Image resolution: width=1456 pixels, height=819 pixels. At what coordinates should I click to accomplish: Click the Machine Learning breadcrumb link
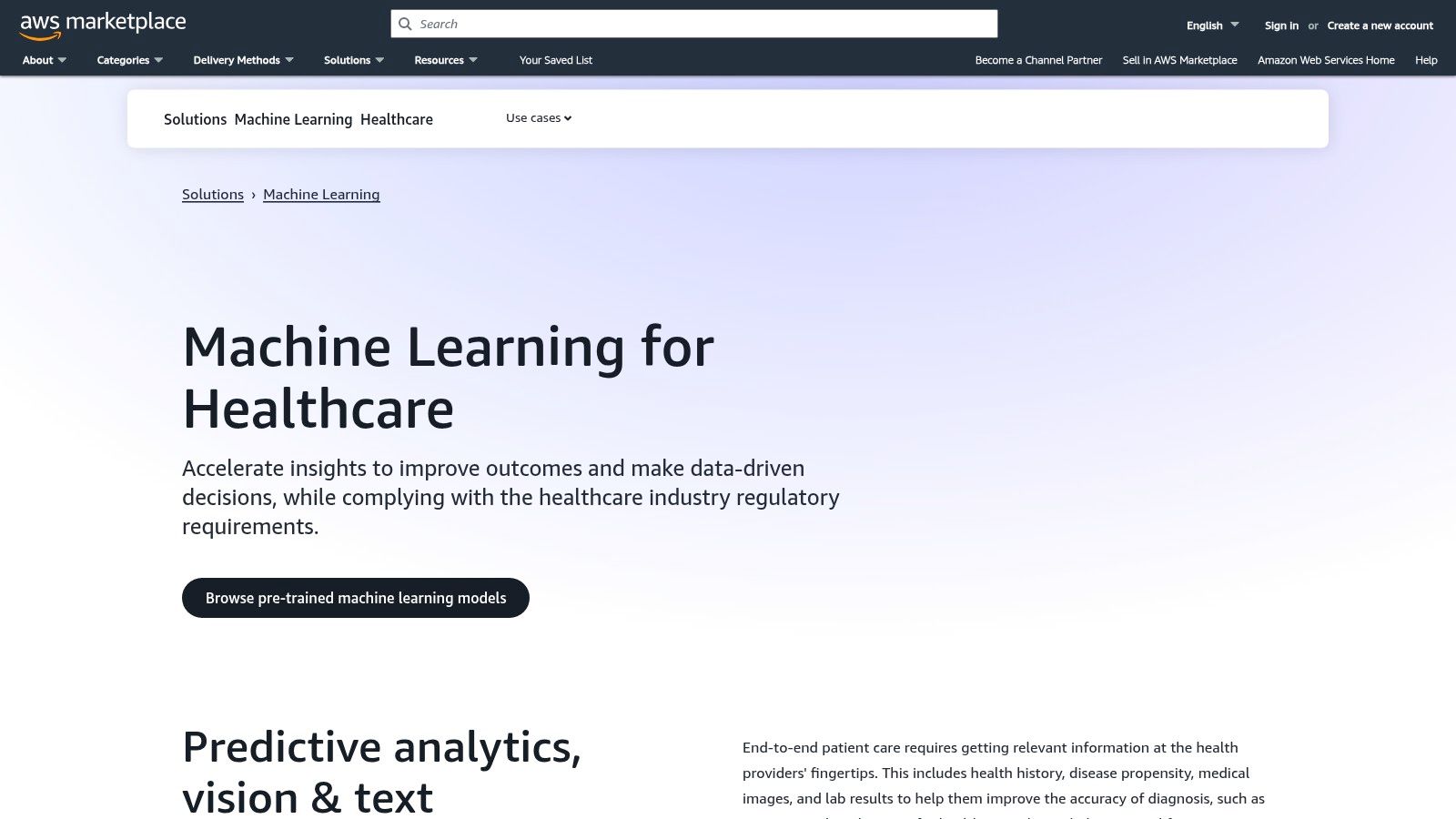(x=321, y=194)
